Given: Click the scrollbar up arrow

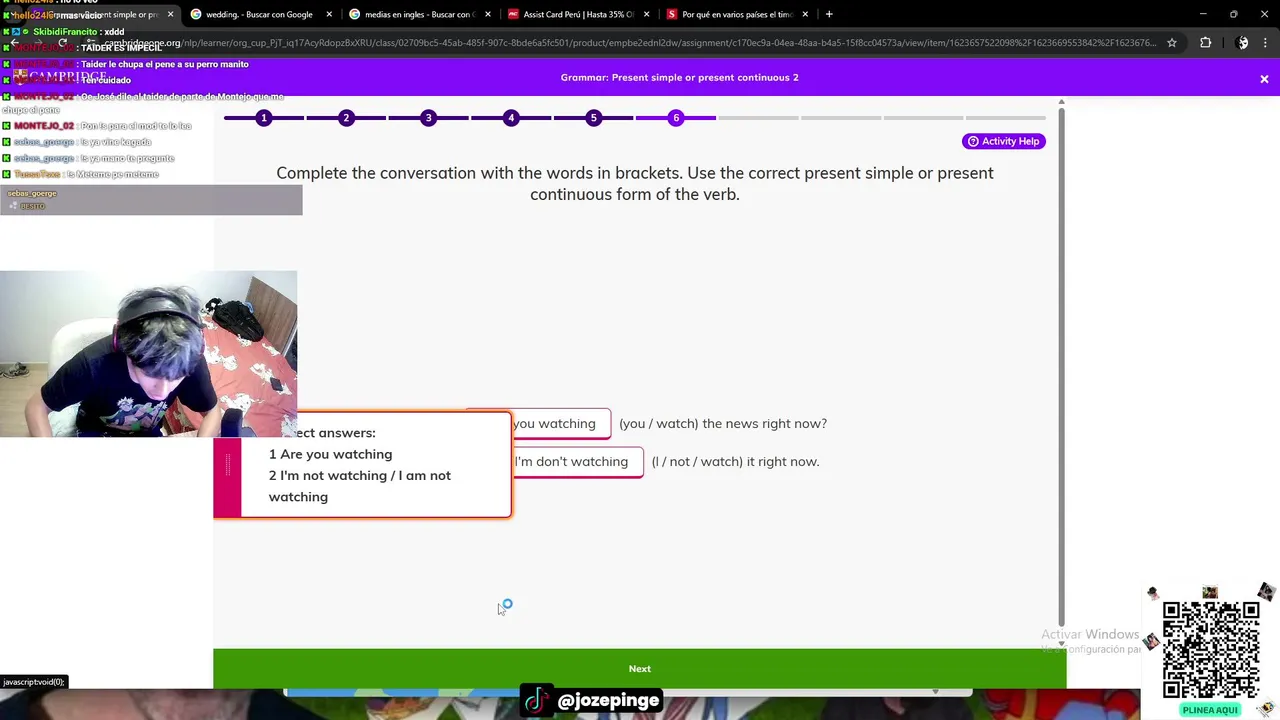Looking at the screenshot, I should click(1061, 101).
